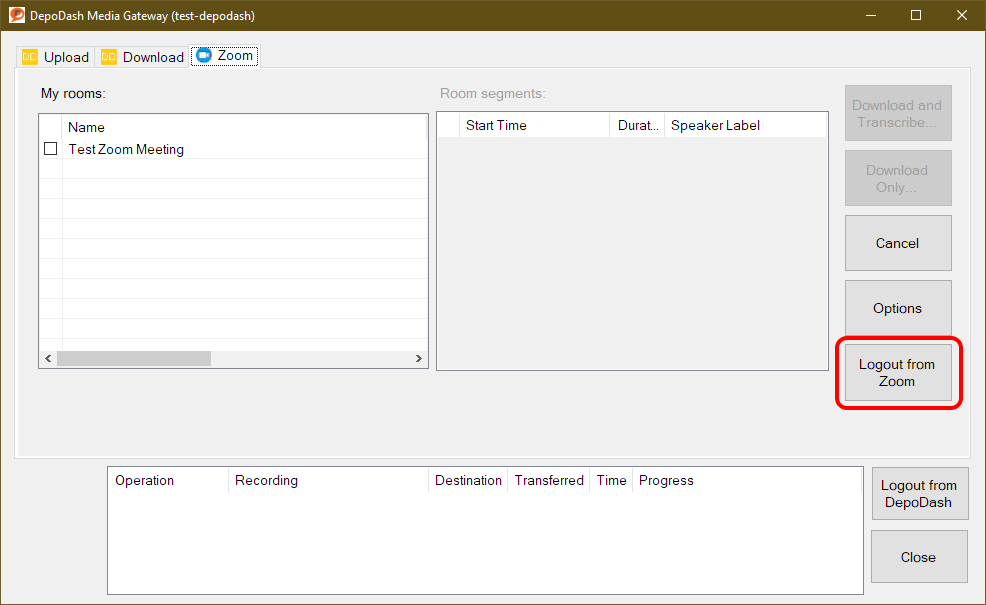Click left arrow of rooms scrollbar

click(48, 358)
